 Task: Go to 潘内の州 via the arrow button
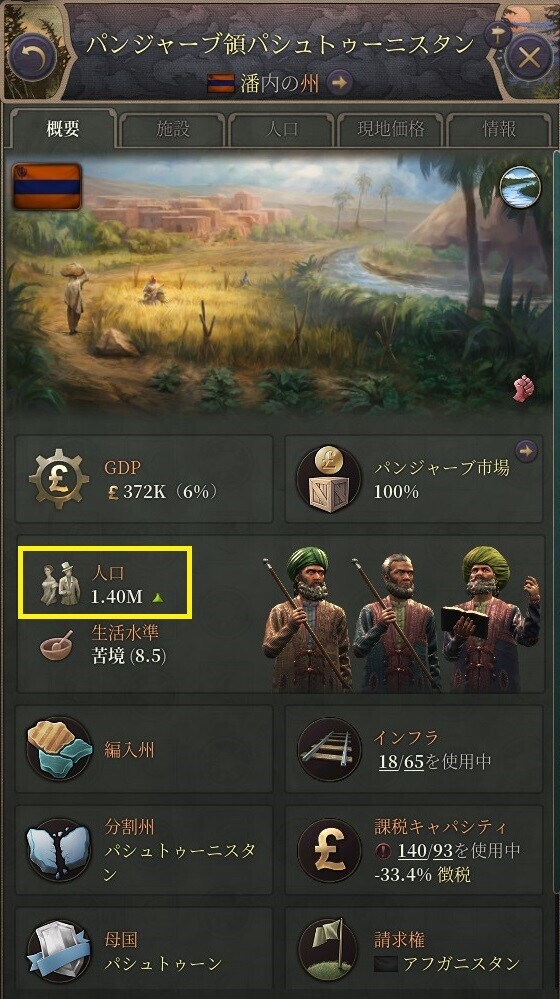click(340, 82)
